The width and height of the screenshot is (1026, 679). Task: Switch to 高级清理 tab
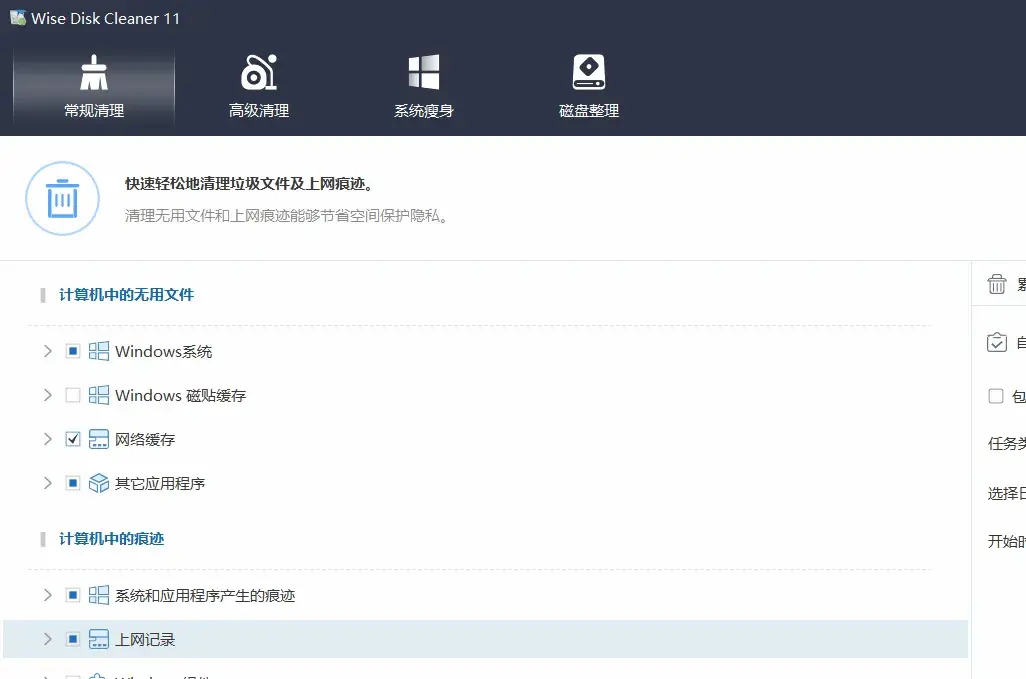[259, 86]
